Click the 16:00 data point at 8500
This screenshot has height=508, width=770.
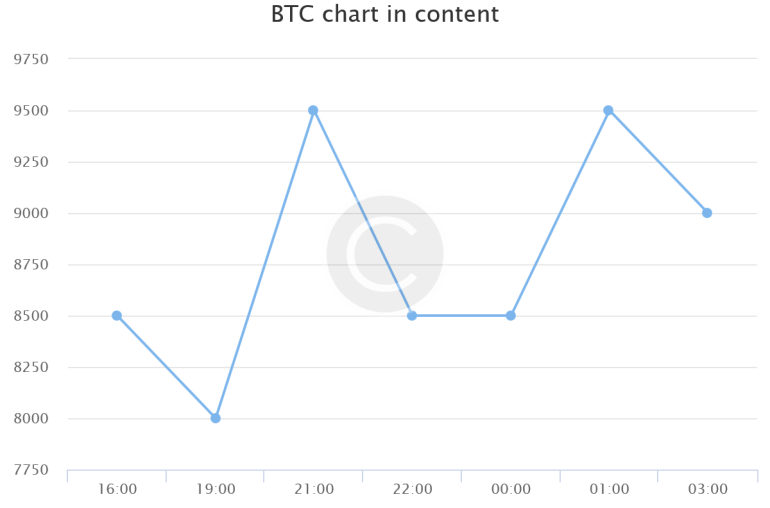pos(117,315)
